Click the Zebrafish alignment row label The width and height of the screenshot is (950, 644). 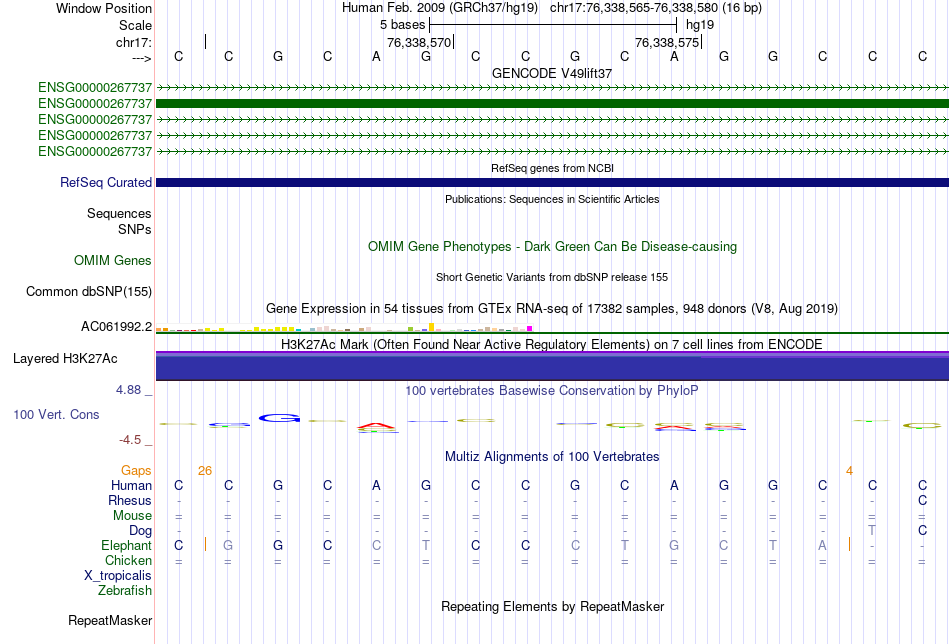125,590
